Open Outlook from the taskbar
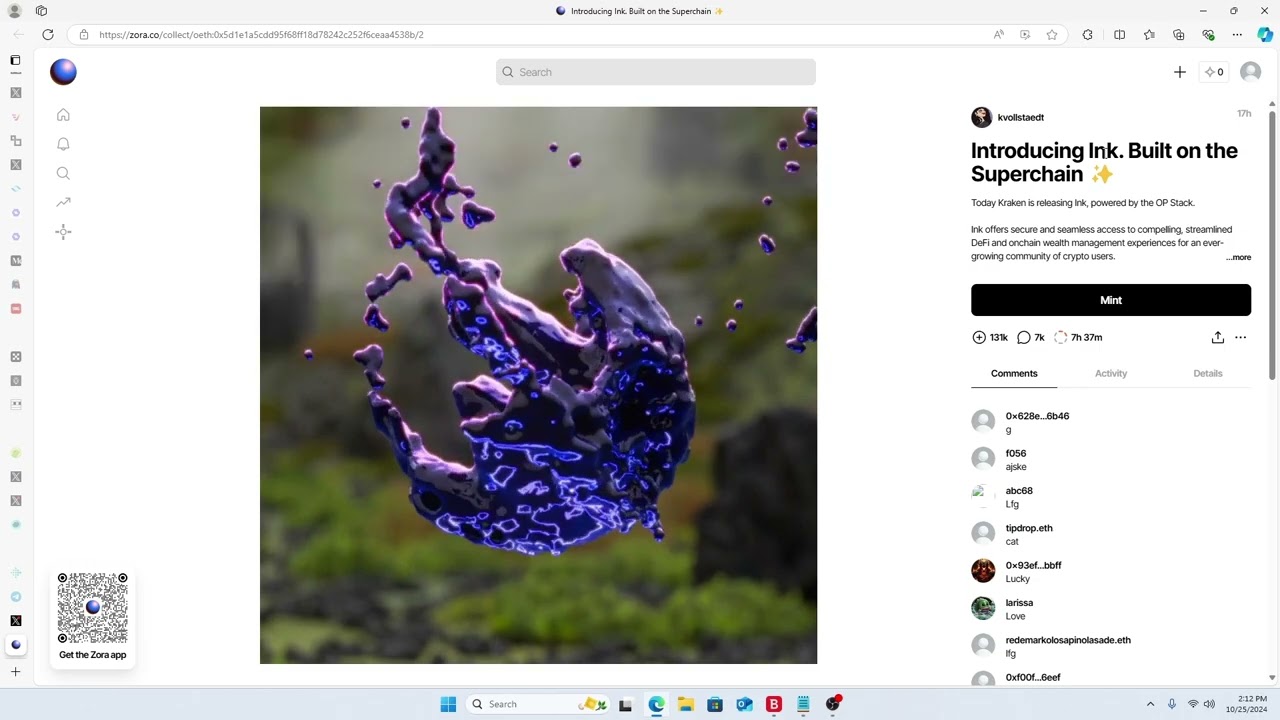 point(744,704)
